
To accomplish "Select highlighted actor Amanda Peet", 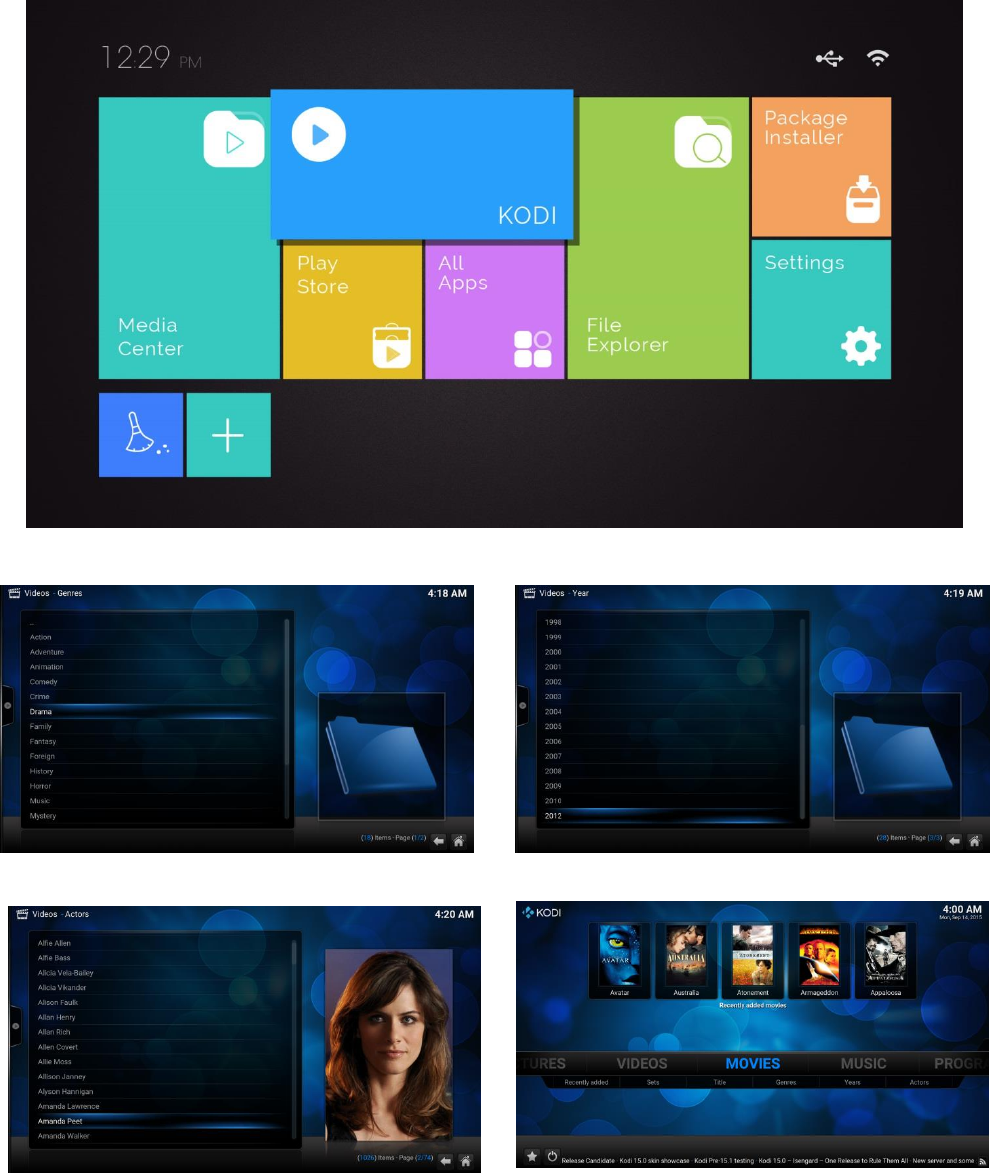I will pyautogui.click(x=161, y=1121).
